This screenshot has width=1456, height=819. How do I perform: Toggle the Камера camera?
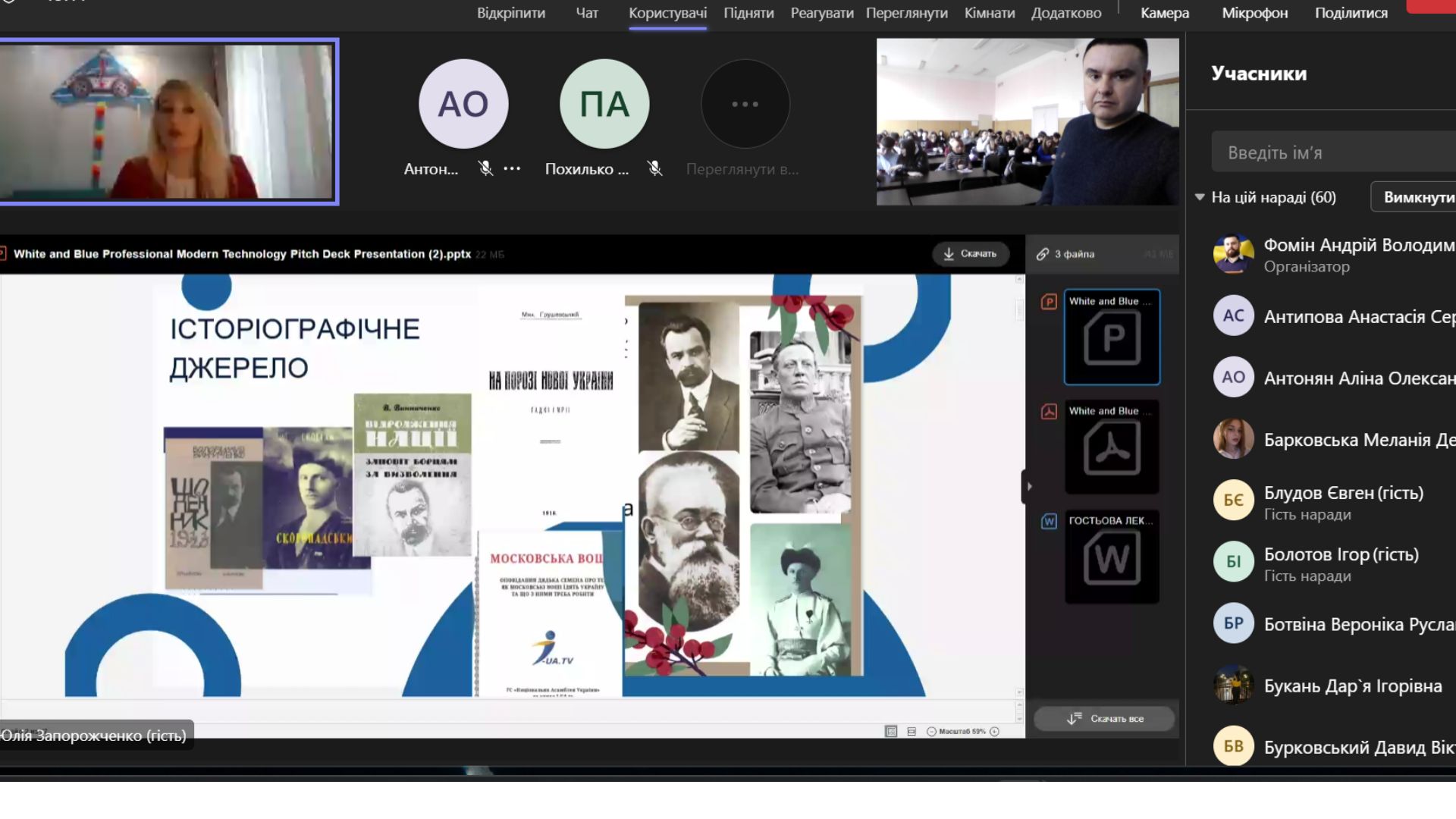tap(1164, 13)
